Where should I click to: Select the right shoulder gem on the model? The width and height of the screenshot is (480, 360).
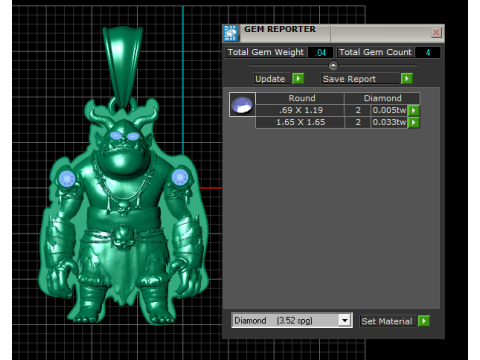click(180, 177)
